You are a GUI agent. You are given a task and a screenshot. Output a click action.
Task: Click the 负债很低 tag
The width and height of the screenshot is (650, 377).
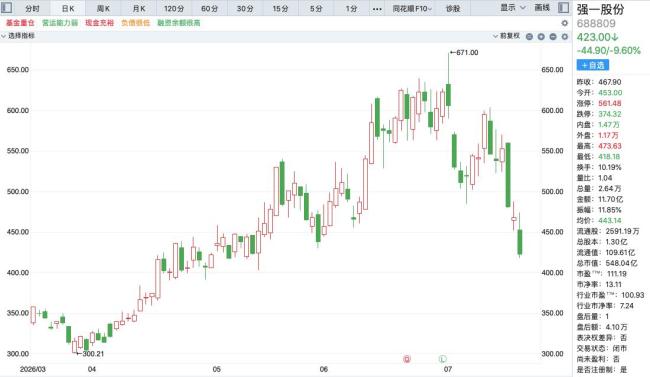[136, 23]
